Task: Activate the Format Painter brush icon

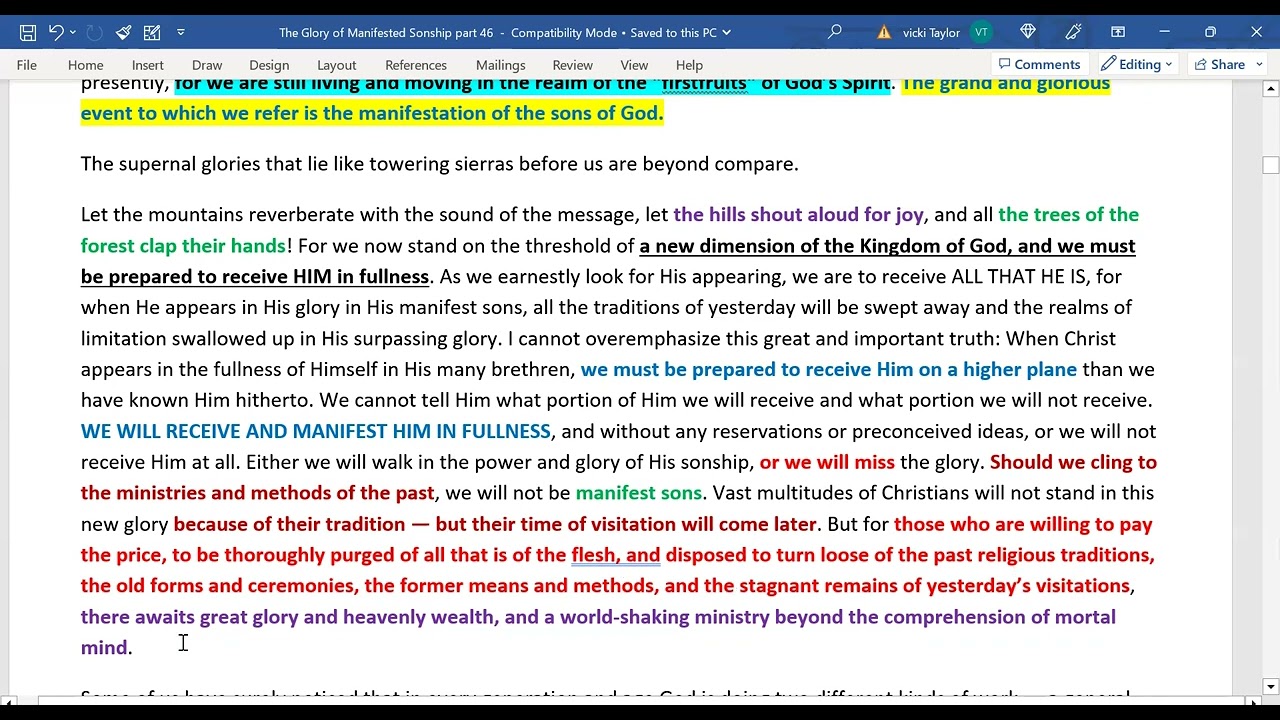Action: coord(124,32)
